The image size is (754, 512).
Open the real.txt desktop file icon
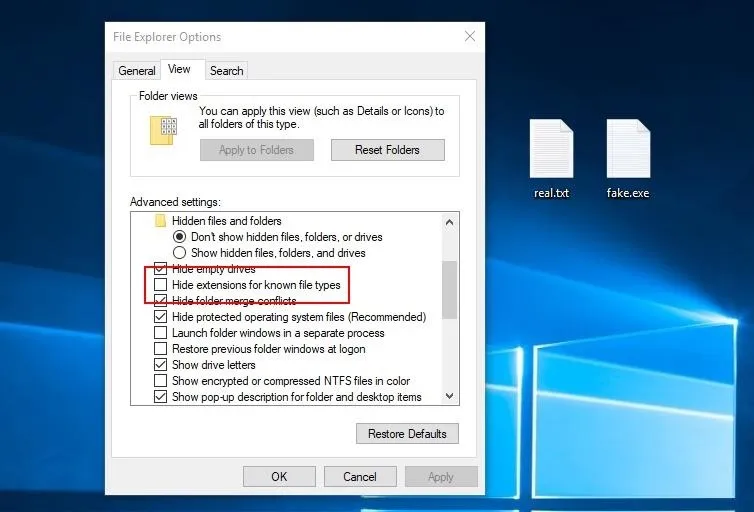tap(552, 149)
